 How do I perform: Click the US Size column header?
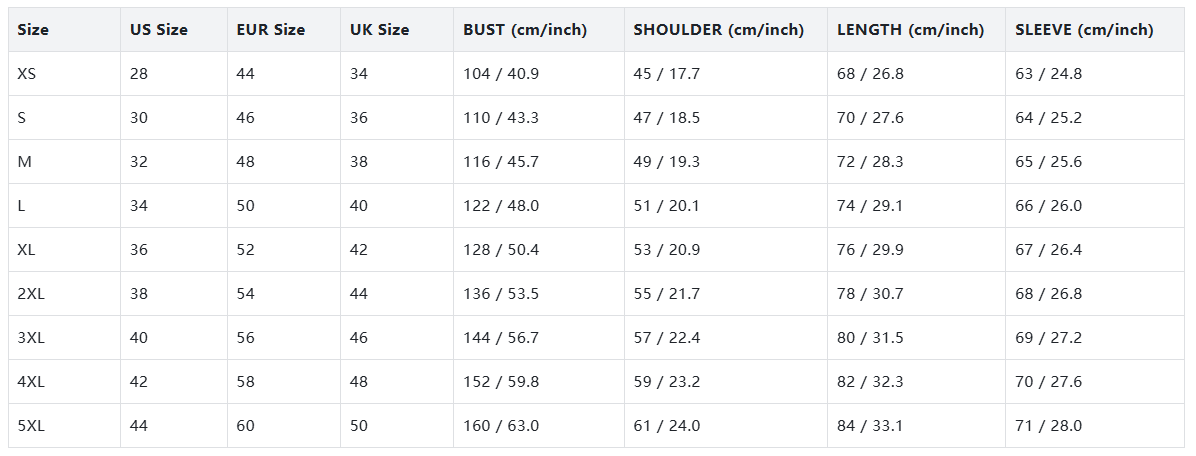158,30
